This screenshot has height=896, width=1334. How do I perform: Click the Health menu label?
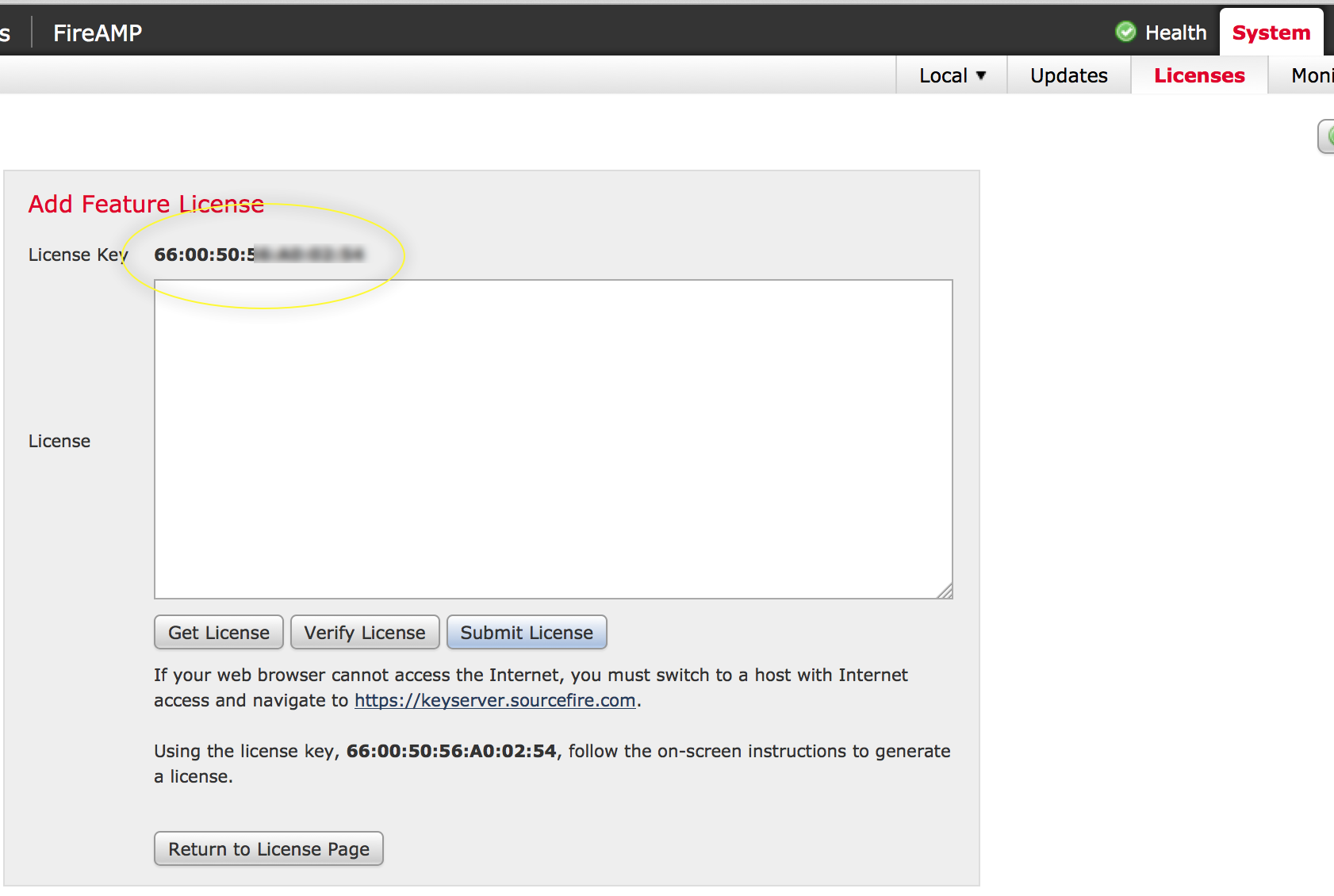tap(1175, 33)
